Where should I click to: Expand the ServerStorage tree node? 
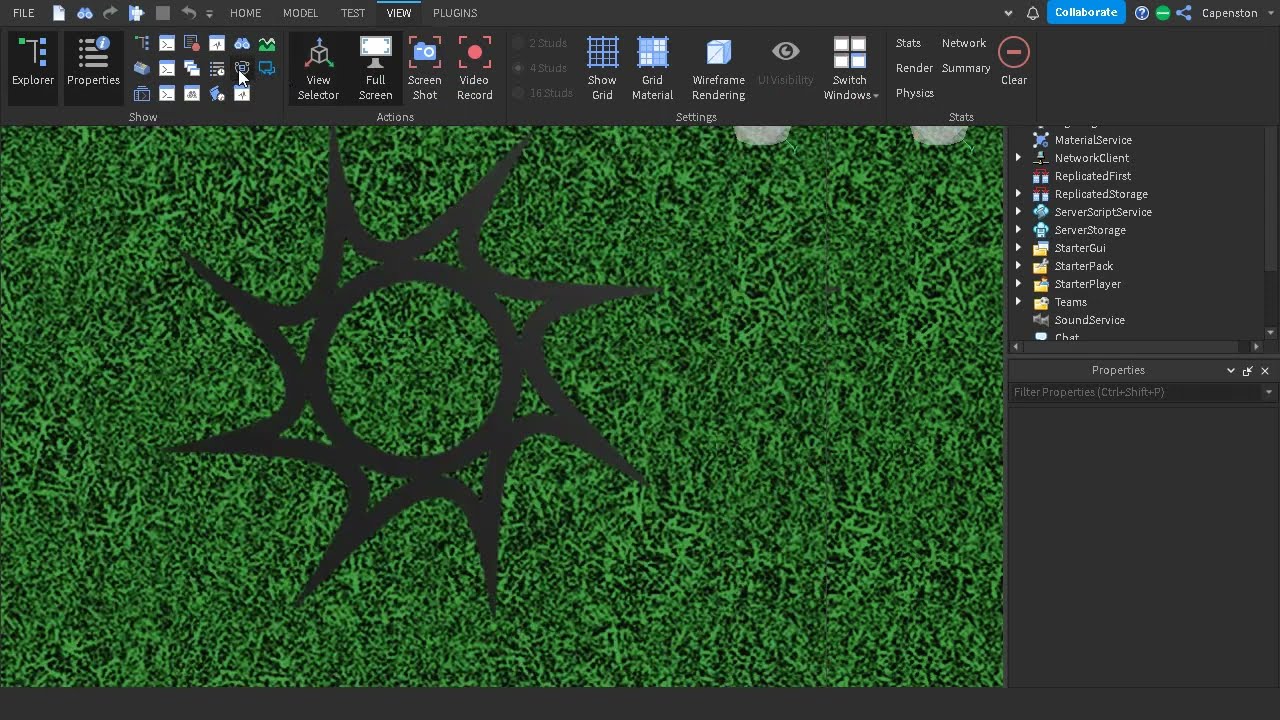pyautogui.click(x=1018, y=230)
